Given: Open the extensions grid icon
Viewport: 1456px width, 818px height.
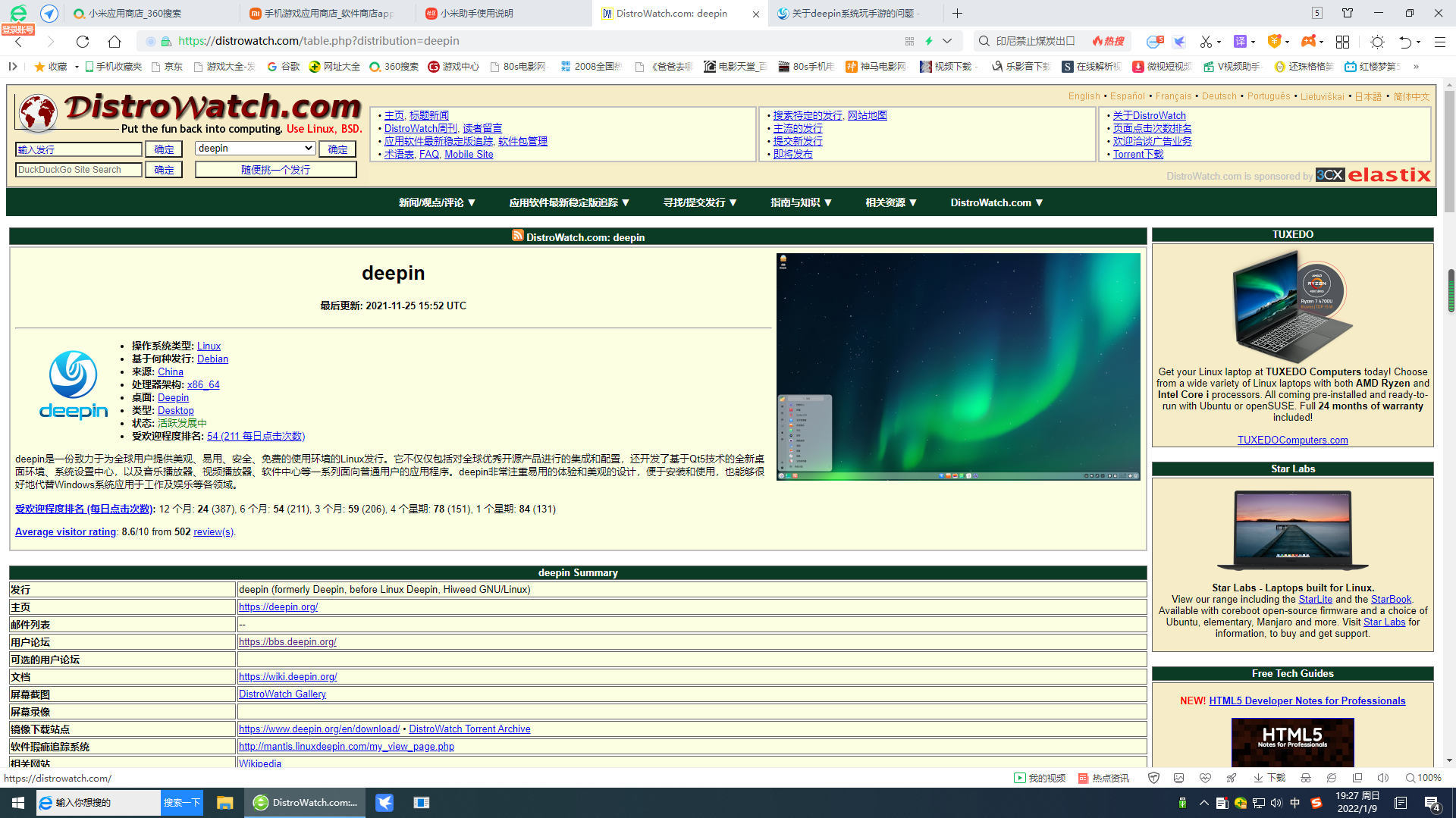Looking at the screenshot, I should click(1343, 41).
